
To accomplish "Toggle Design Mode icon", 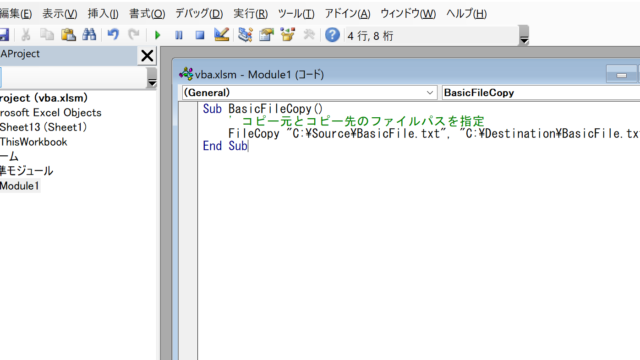I will point(221,35).
